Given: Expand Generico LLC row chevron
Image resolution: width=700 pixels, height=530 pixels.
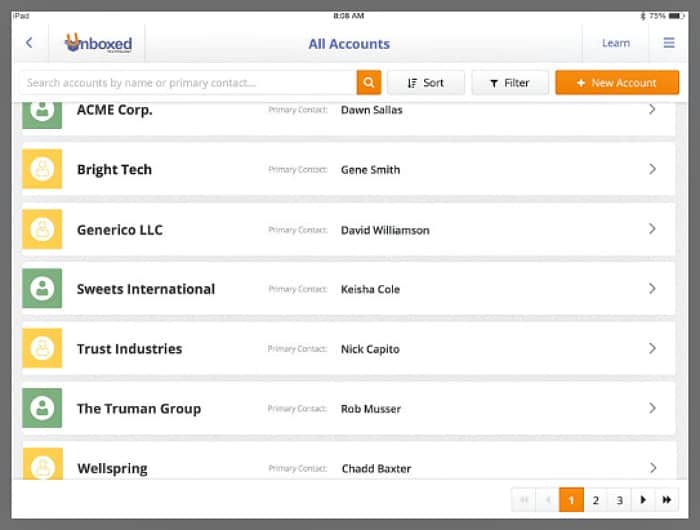Looking at the screenshot, I should tap(652, 229).
